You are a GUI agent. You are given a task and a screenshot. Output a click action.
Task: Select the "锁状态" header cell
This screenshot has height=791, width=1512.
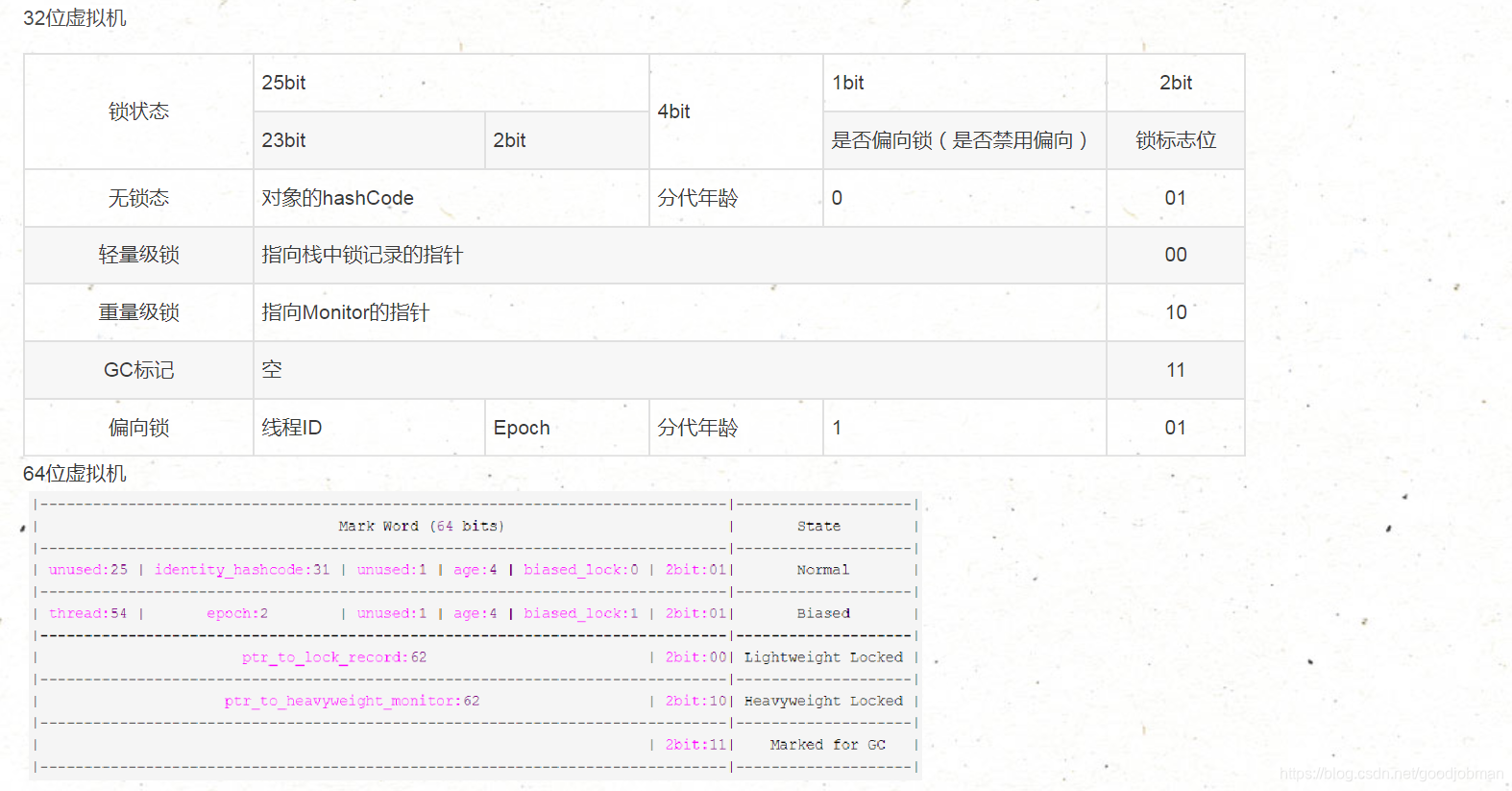138,111
